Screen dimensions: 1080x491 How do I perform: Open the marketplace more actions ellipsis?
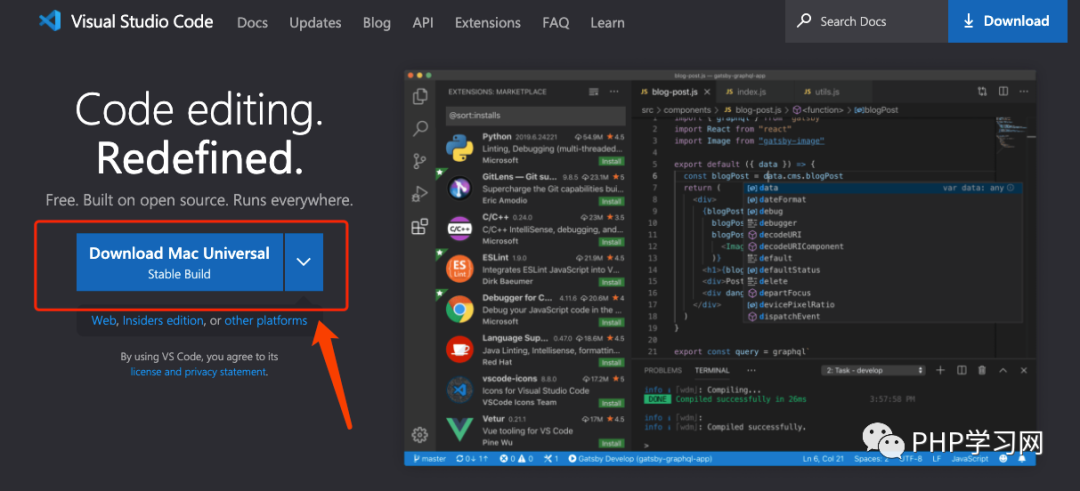click(x=615, y=92)
